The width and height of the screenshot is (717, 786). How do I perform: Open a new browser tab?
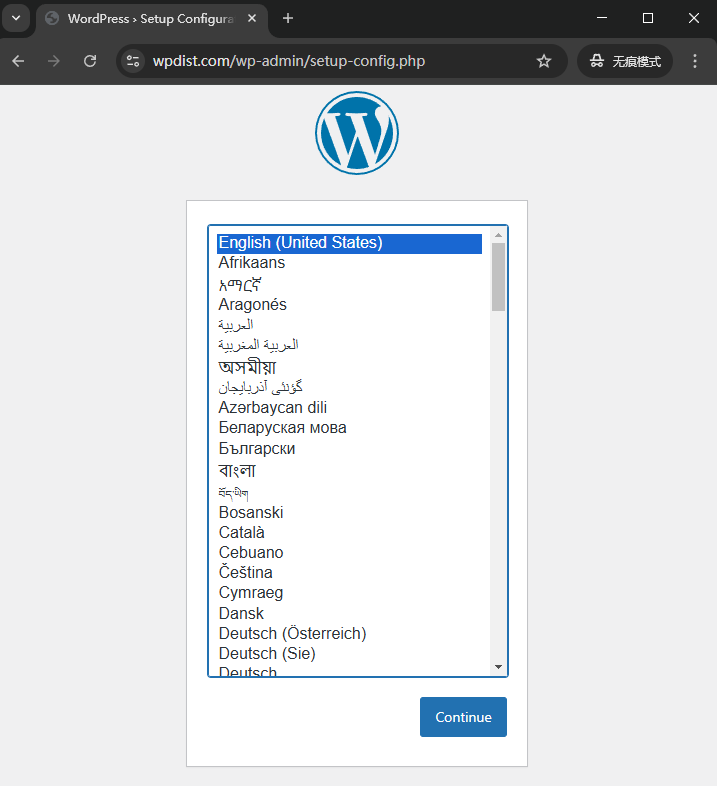[288, 18]
